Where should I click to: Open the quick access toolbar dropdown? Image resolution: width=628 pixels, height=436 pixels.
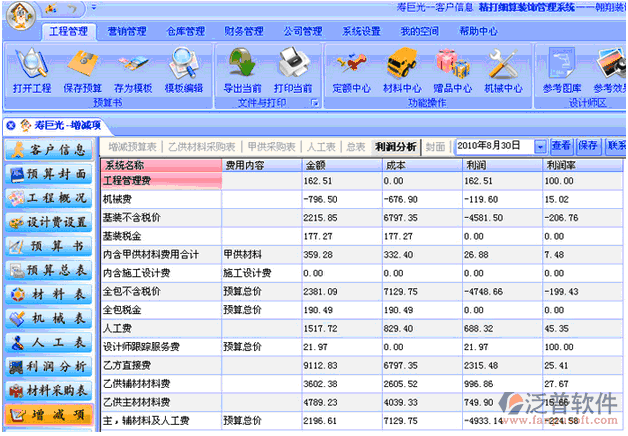[93, 9]
